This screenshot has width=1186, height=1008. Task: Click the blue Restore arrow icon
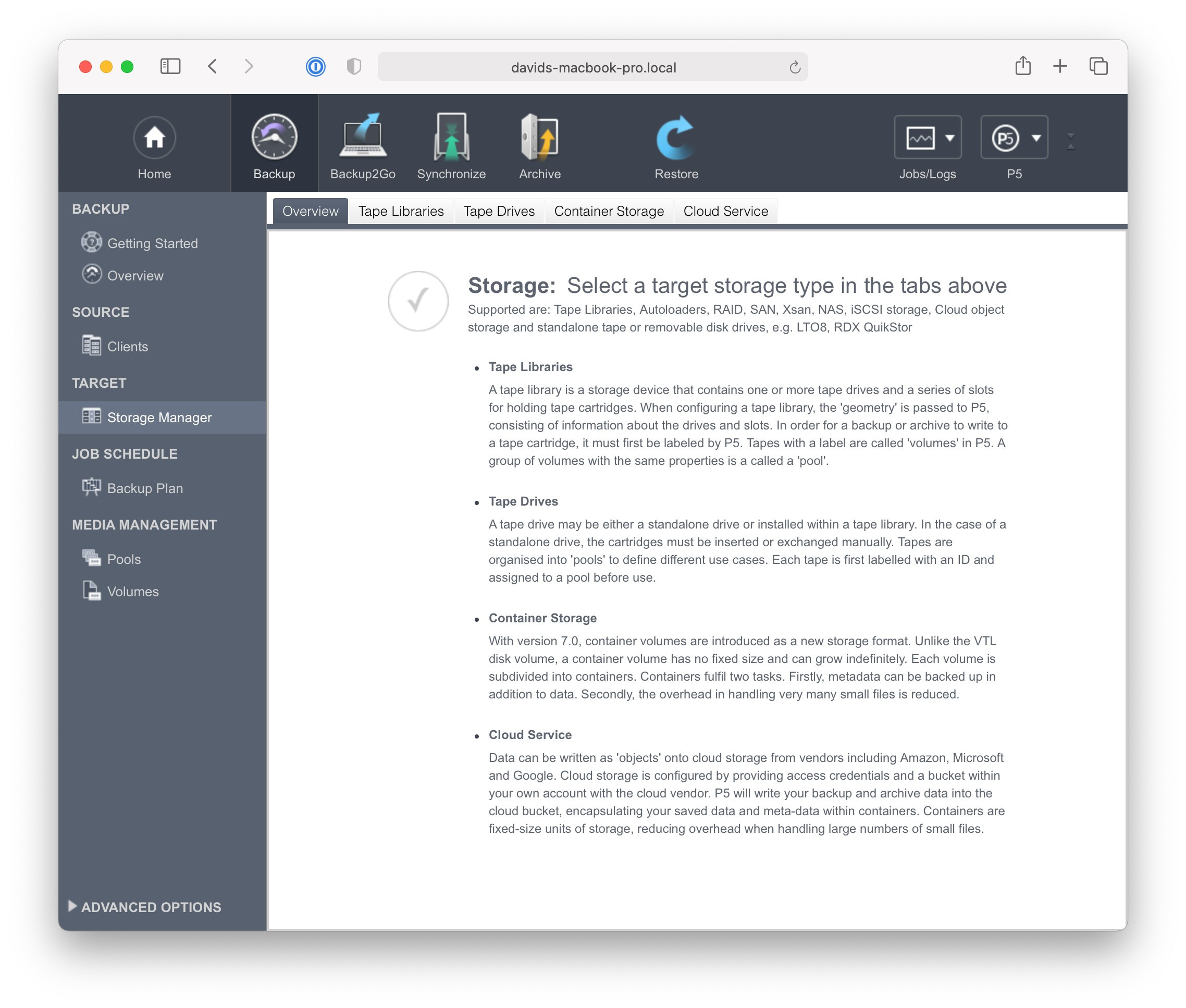coord(675,138)
